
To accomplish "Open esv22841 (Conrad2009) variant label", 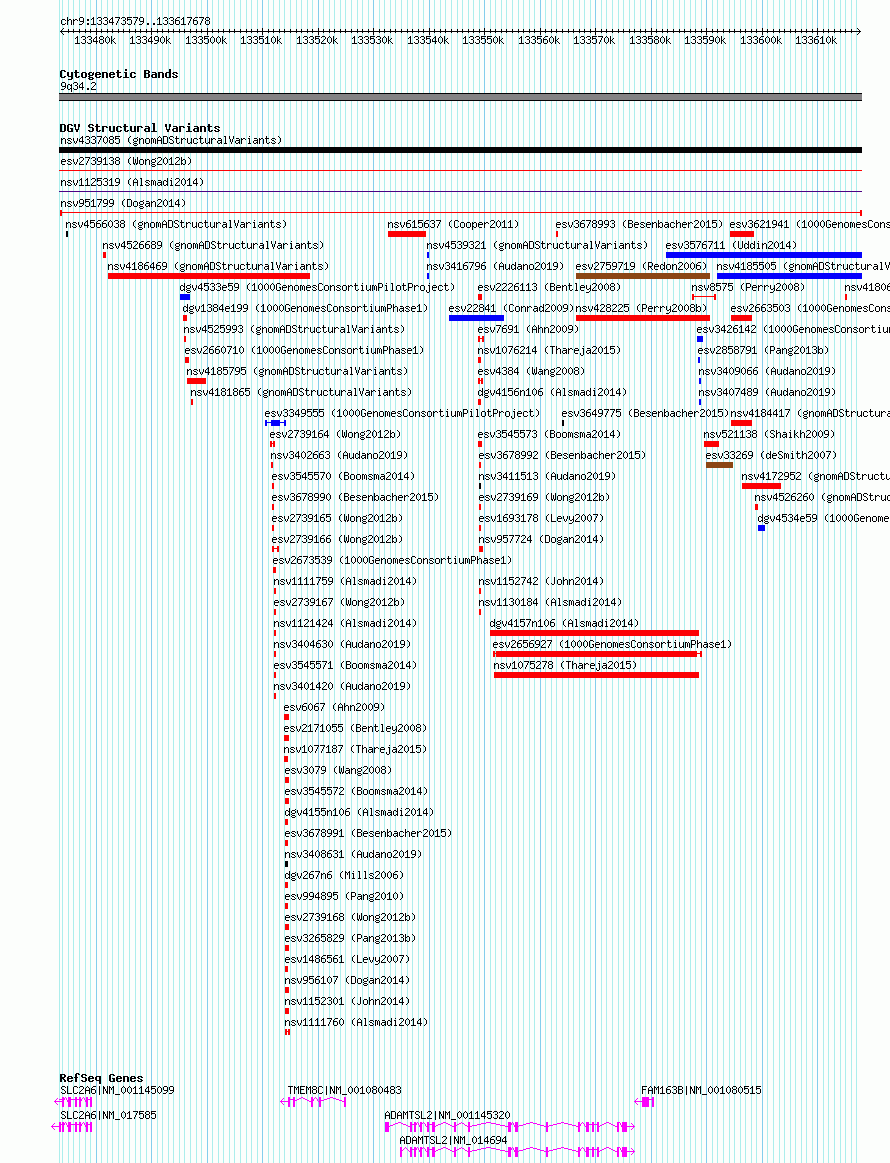I will coord(511,308).
